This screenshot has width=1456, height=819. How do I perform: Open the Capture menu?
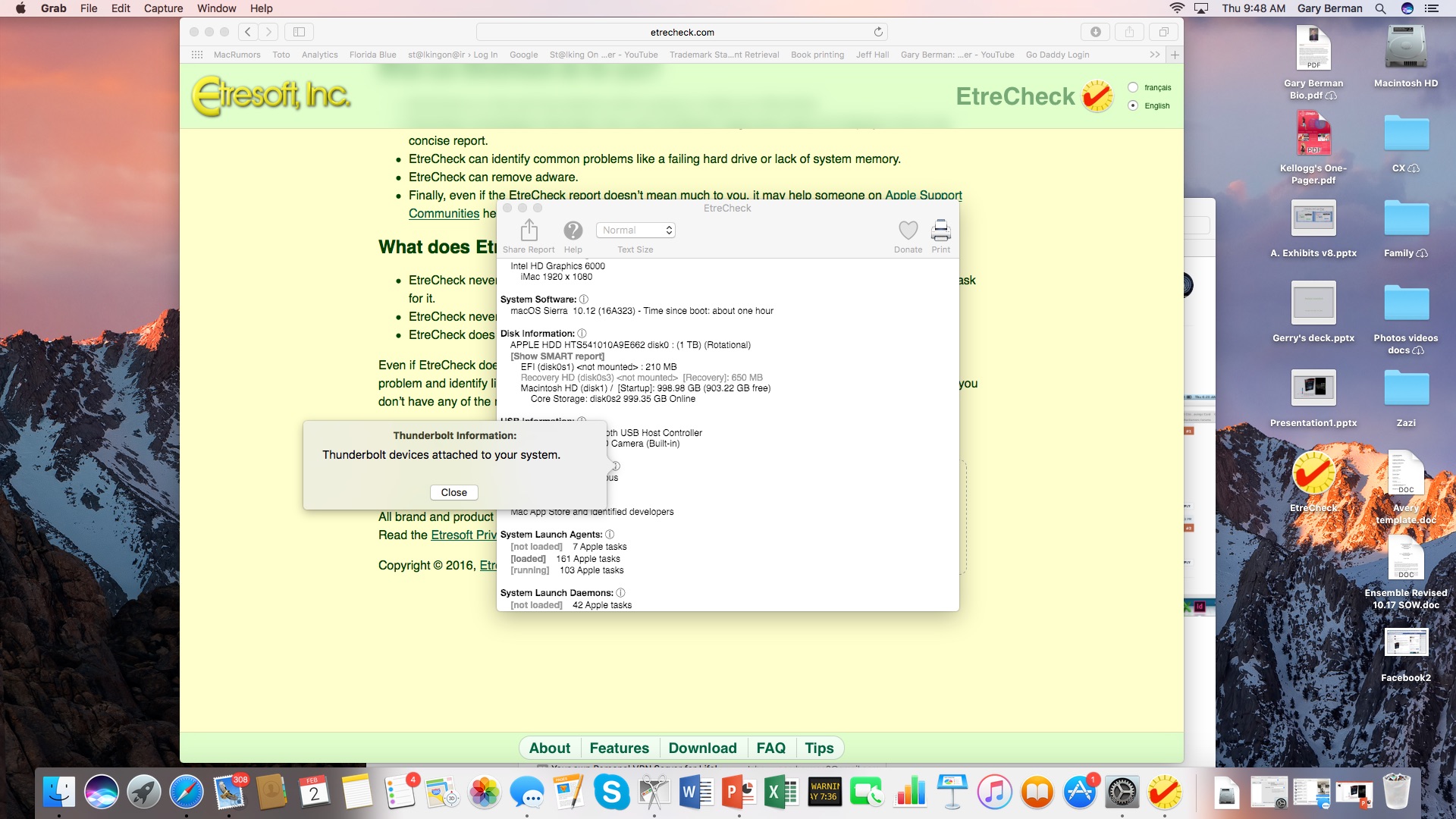(x=163, y=8)
